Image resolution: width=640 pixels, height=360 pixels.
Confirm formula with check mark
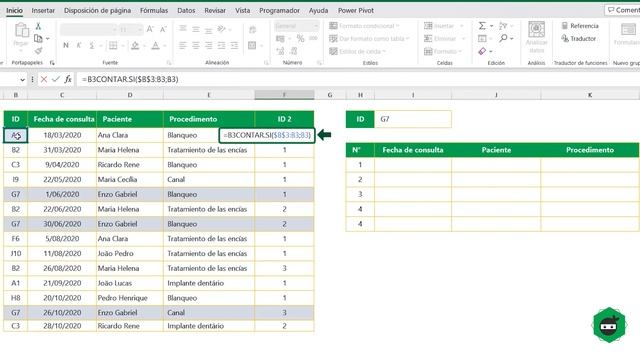pyautogui.click(x=56, y=79)
